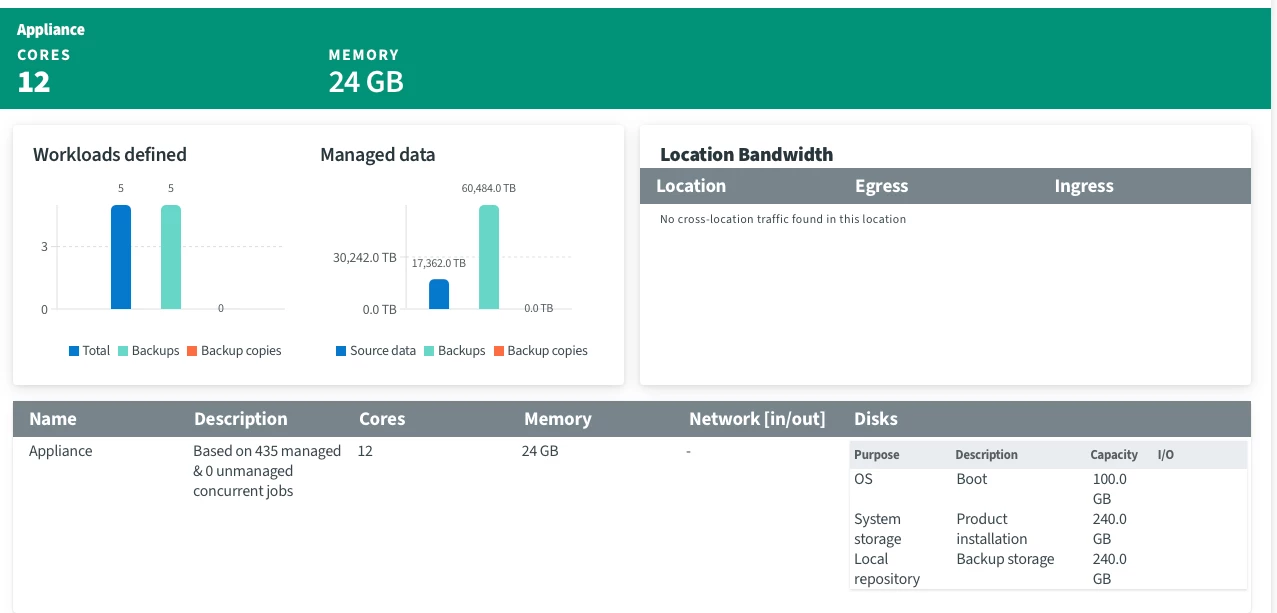1277x613 pixels.
Task: Click the System storage disk row
Action: [x=1048, y=529]
